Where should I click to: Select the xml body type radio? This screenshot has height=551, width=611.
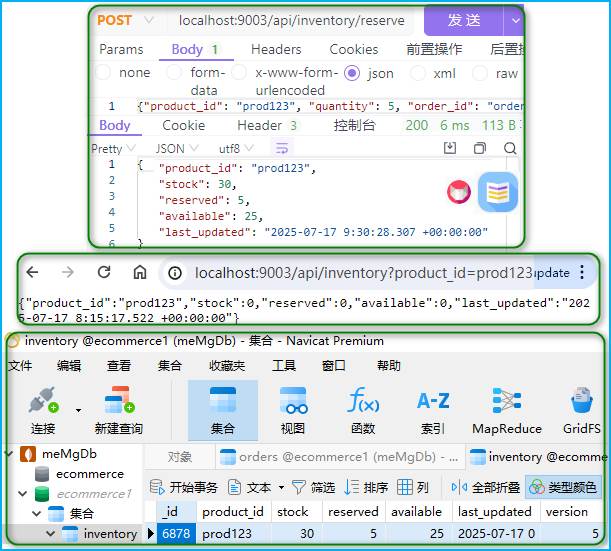click(x=418, y=73)
